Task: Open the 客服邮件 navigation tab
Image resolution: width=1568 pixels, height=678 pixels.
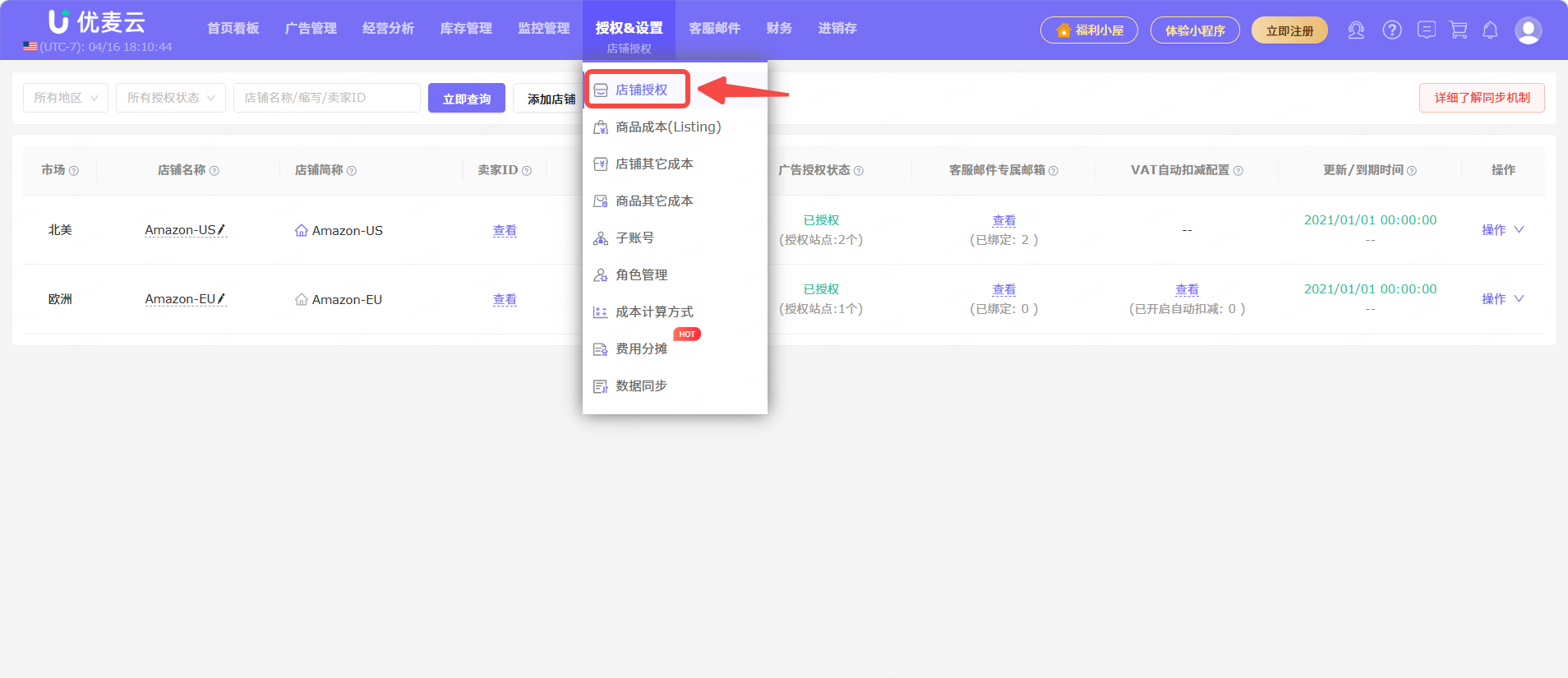Action: [715, 28]
